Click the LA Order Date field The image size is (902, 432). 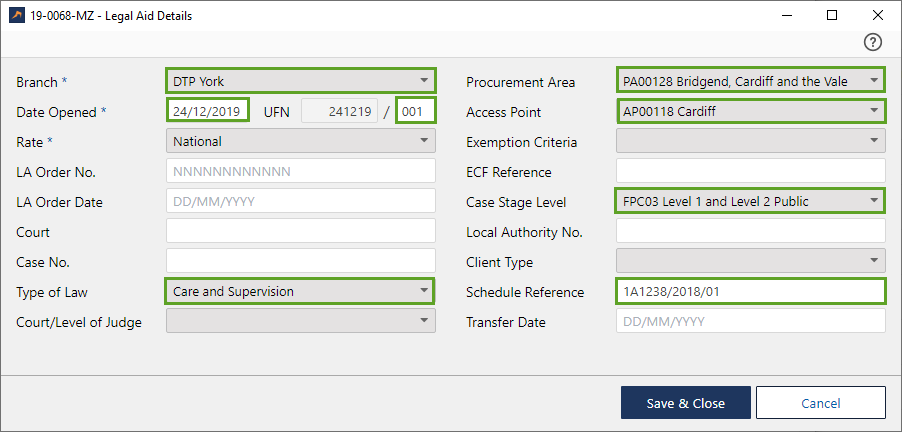tap(300, 202)
